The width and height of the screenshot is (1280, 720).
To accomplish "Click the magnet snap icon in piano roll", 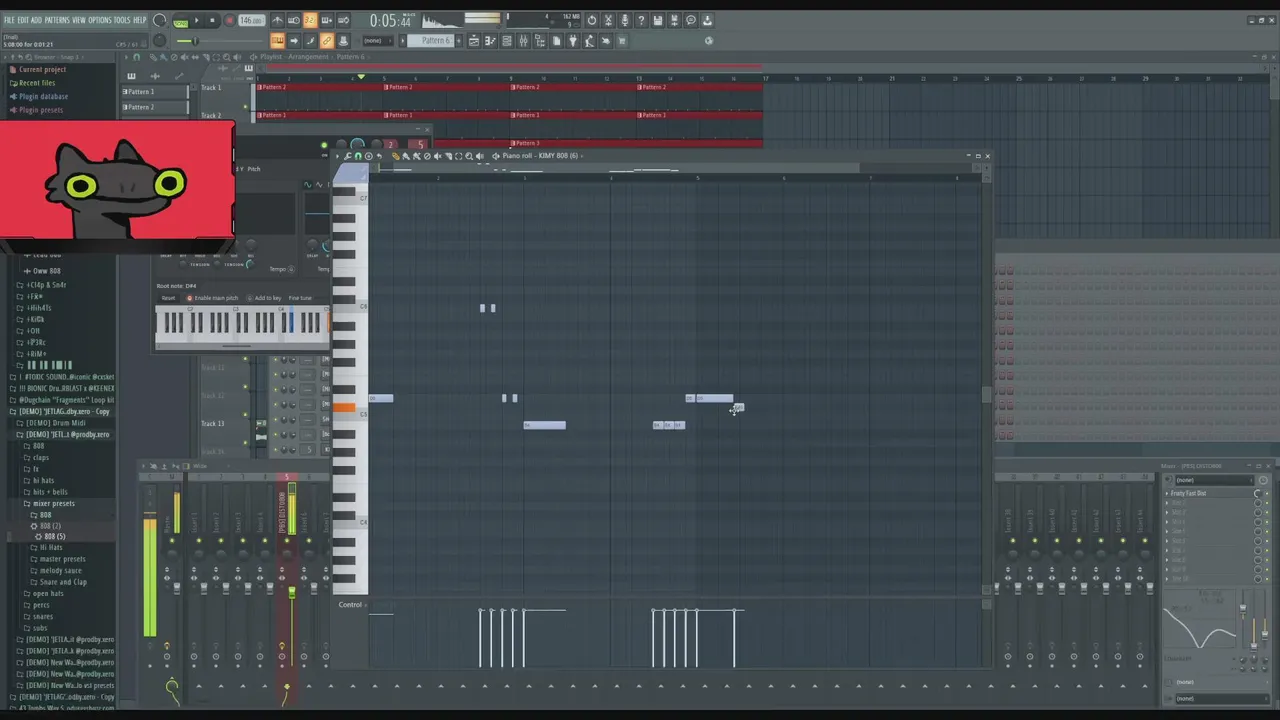I will pyautogui.click(x=358, y=156).
